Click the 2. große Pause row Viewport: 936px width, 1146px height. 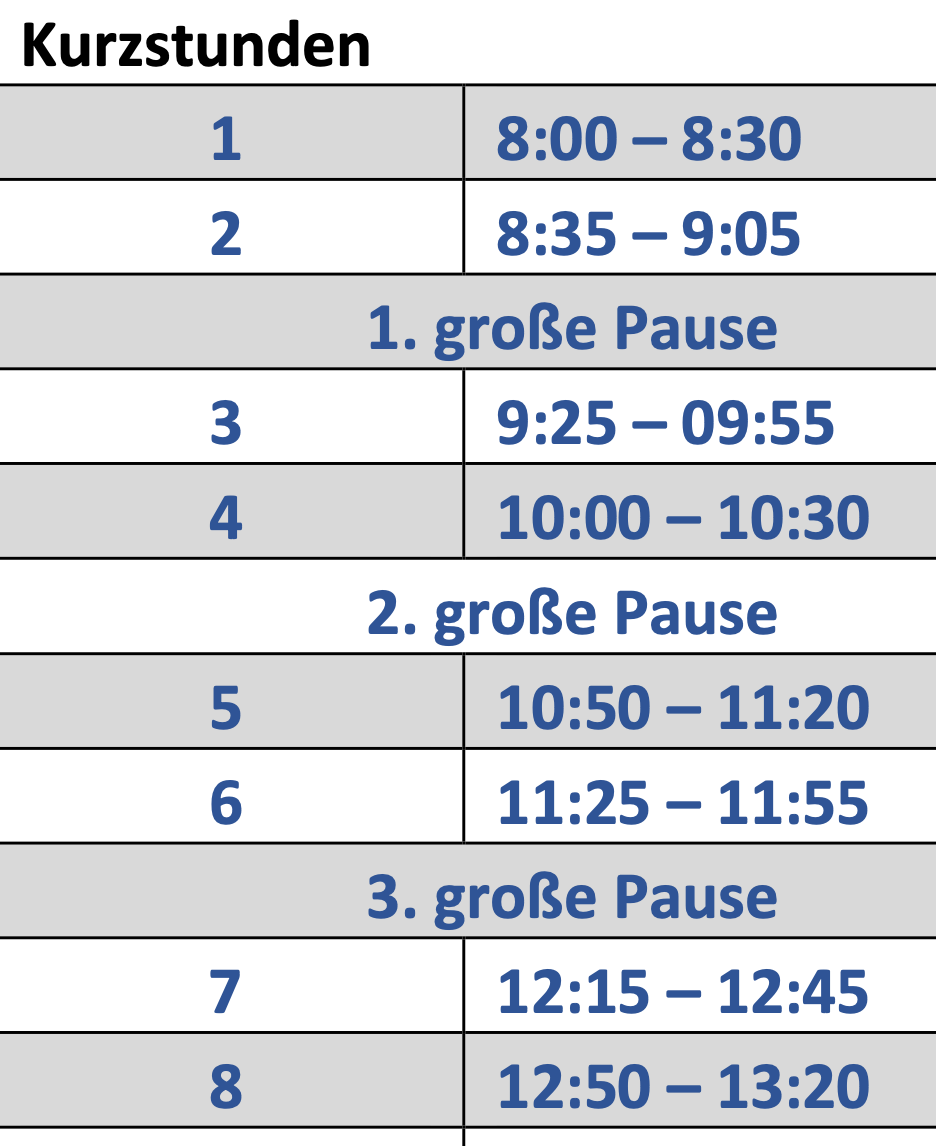point(572,612)
